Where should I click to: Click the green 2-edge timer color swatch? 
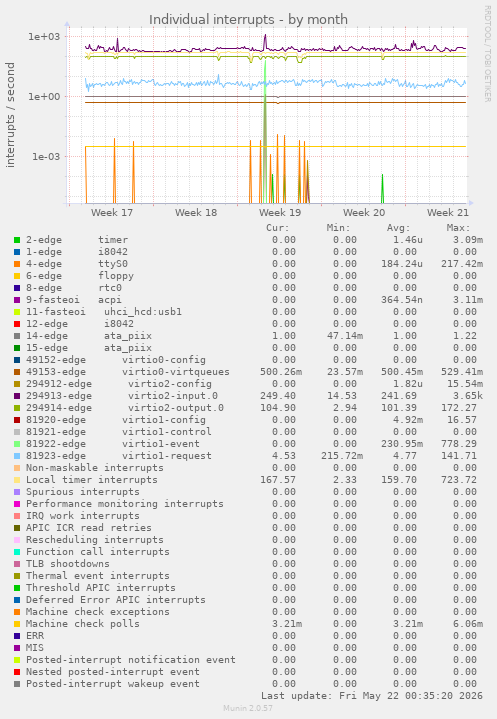17,240
